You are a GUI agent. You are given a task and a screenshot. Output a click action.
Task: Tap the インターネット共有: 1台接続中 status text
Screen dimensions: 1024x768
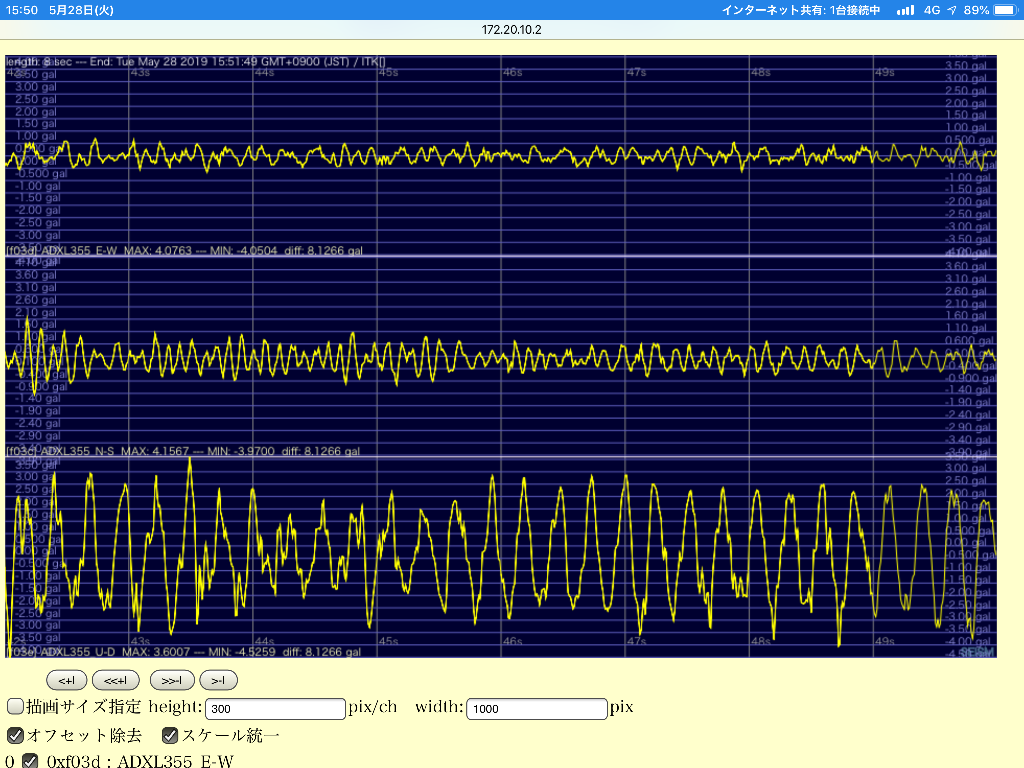801,10
